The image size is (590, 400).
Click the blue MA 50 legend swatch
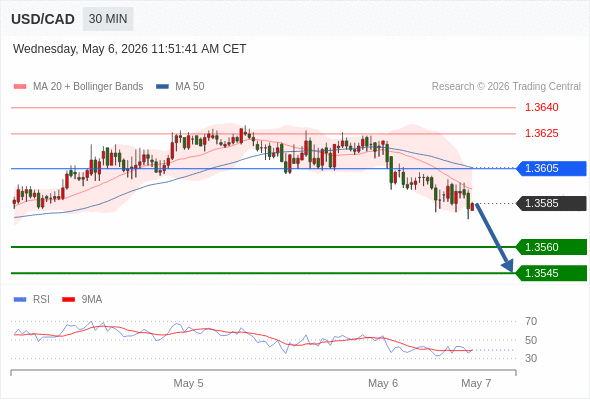[162, 87]
